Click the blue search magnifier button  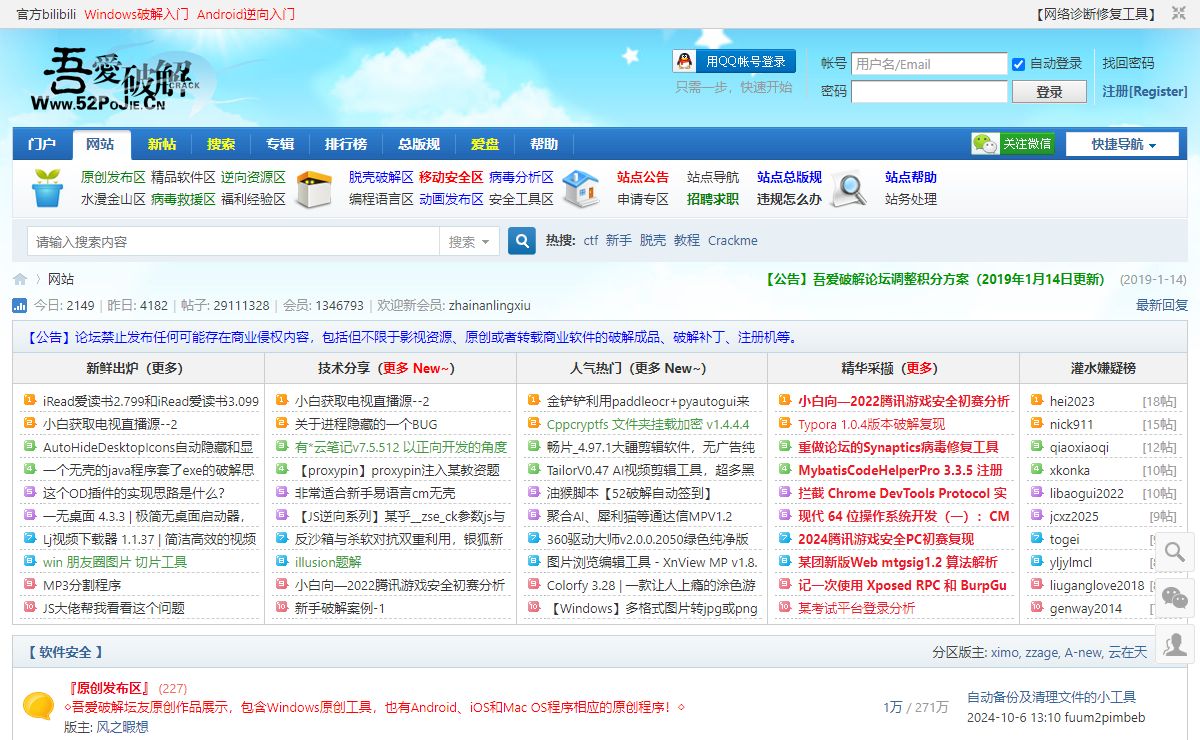click(x=522, y=241)
